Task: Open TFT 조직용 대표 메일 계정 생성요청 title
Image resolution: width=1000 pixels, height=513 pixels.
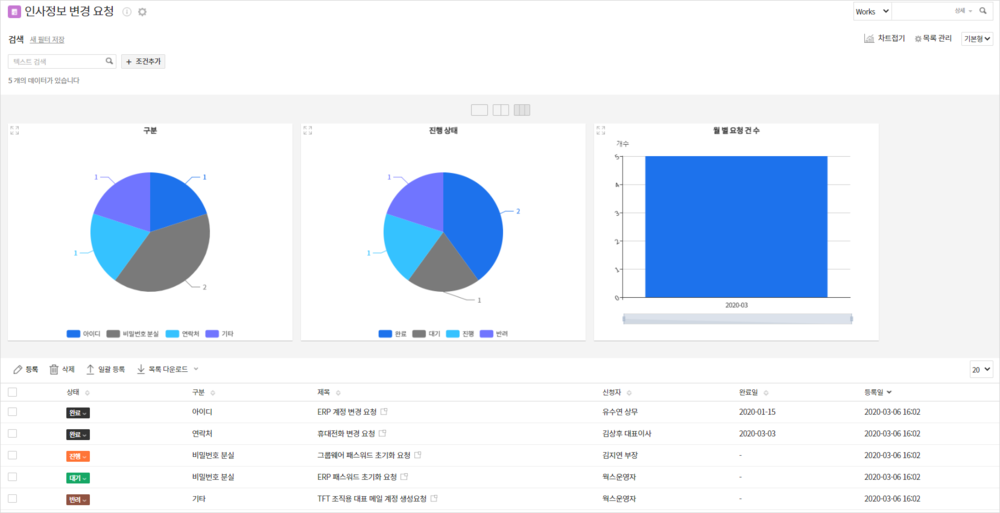Action: 372,499
